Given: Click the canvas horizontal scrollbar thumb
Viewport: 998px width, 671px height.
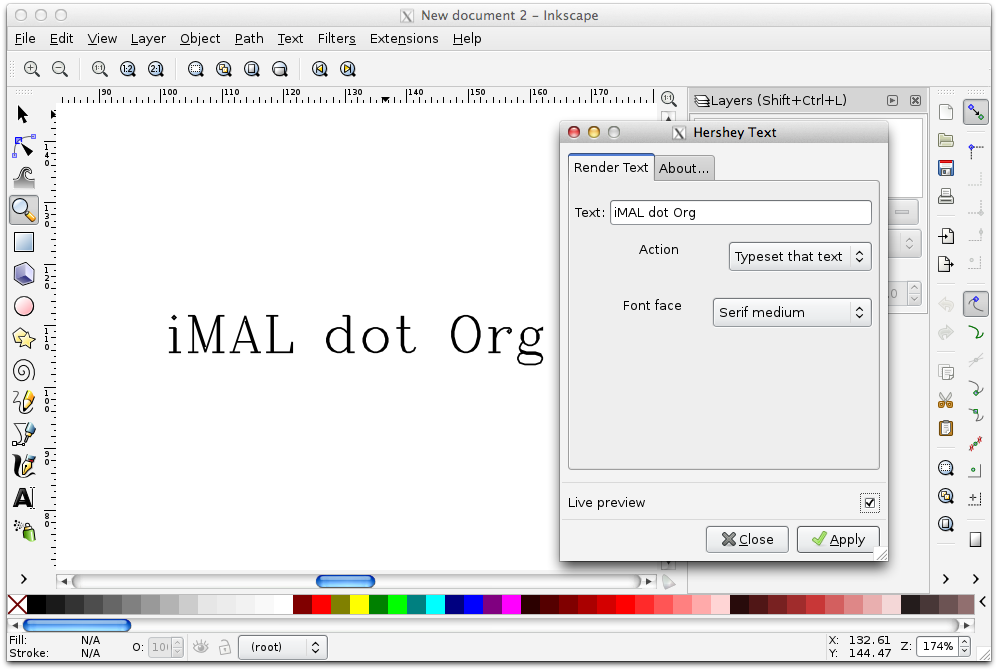Looking at the screenshot, I should [x=346, y=581].
